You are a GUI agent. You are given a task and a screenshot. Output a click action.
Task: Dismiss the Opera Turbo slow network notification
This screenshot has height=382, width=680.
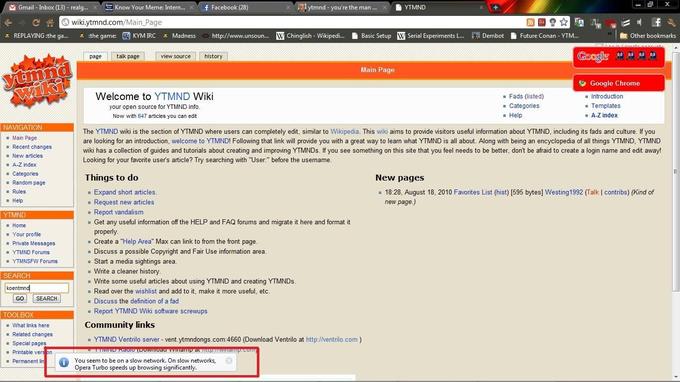[x=229, y=361]
